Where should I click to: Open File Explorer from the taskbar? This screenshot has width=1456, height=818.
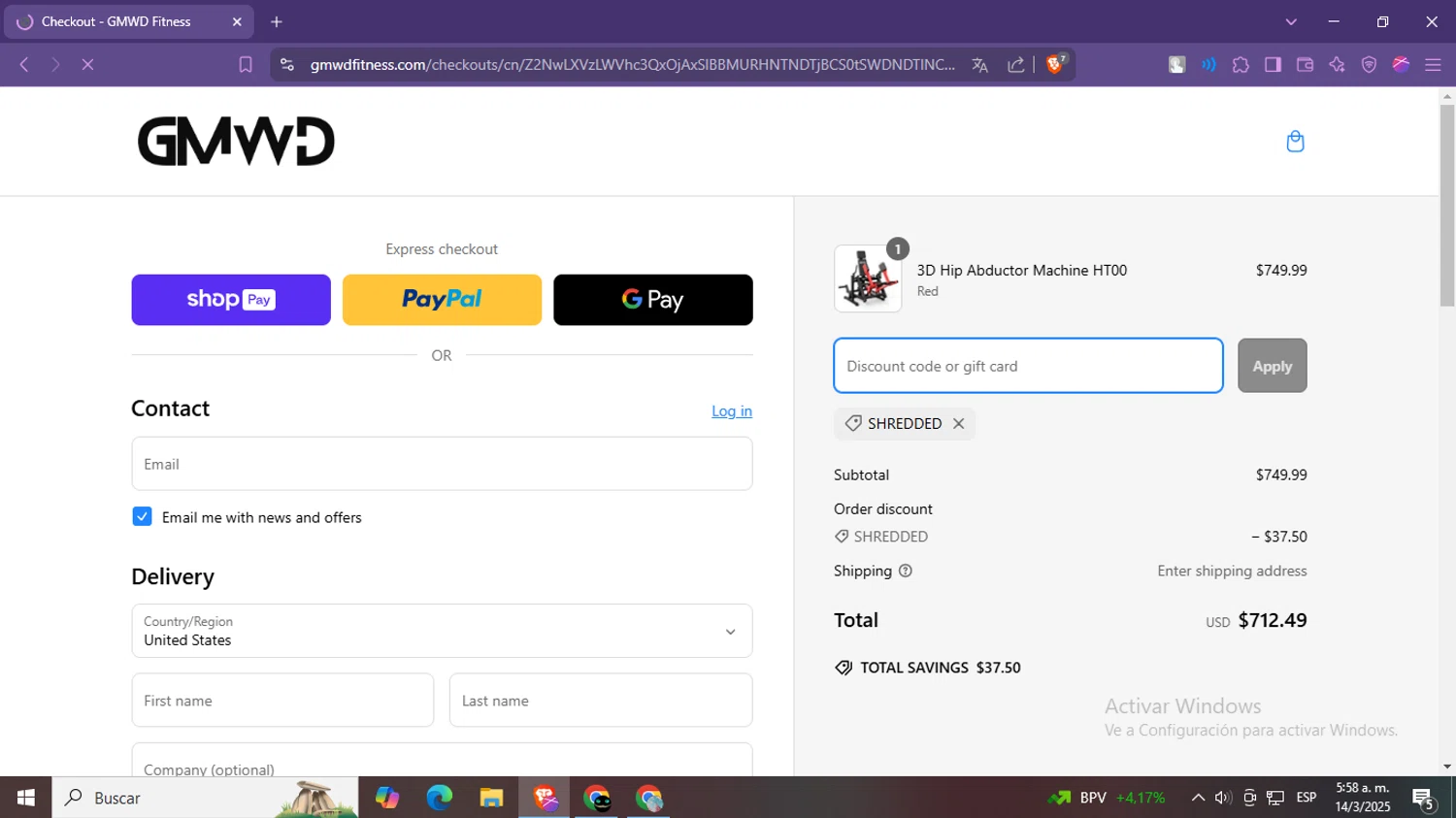pos(491,798)
